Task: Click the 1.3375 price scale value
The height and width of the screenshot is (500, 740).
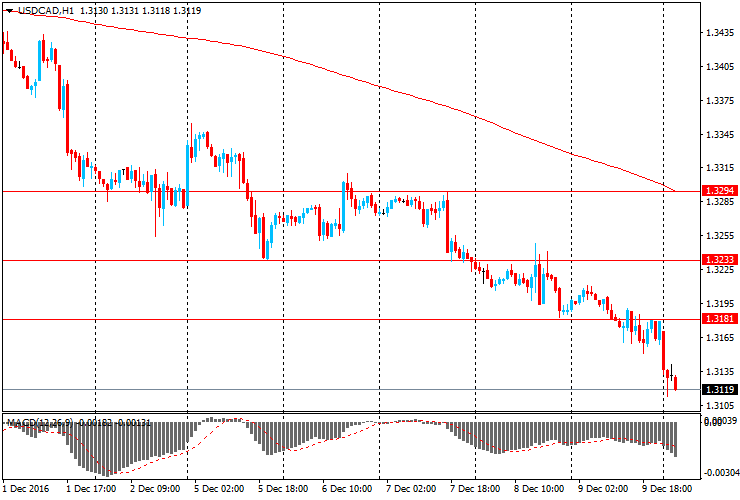Action: (x=720, y=101)
